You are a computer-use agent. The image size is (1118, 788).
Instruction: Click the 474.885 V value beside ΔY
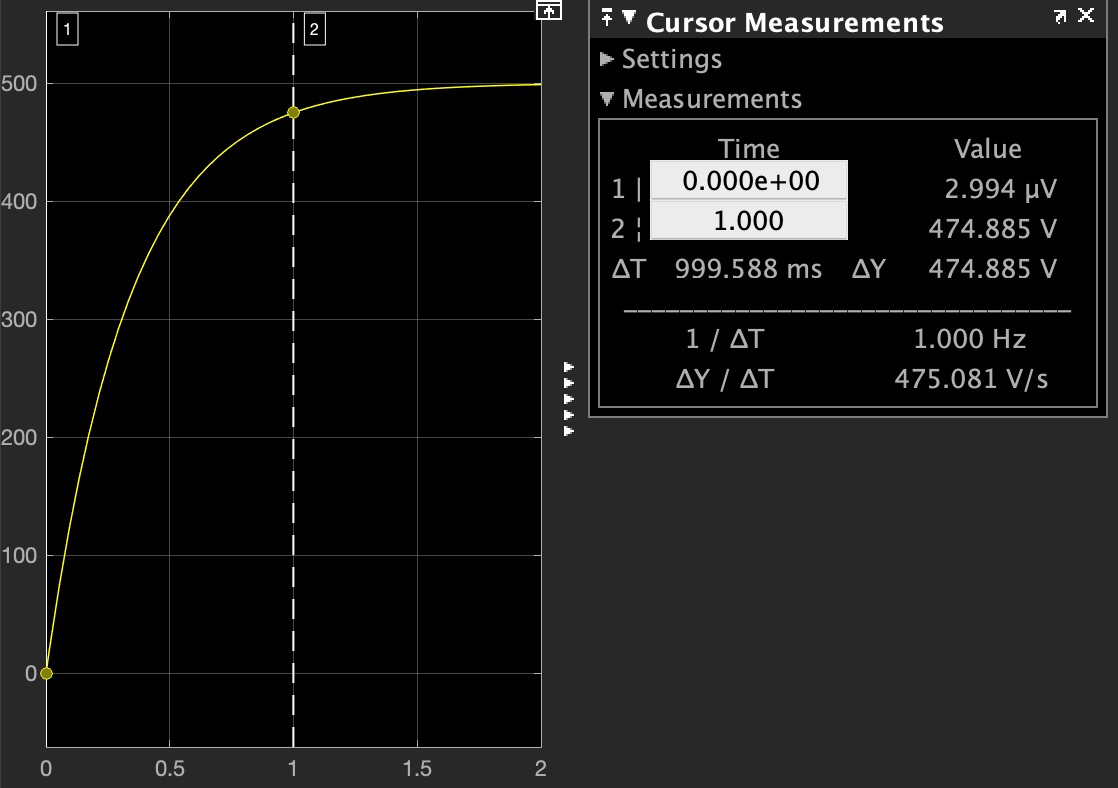pyautogui.click(x=993, y=269)
